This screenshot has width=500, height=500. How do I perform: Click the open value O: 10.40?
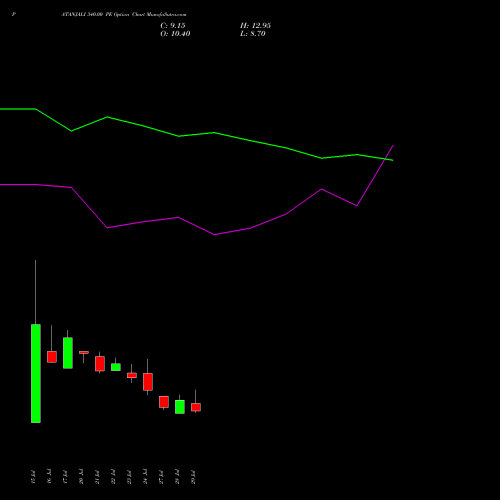(x=175, y=34)
